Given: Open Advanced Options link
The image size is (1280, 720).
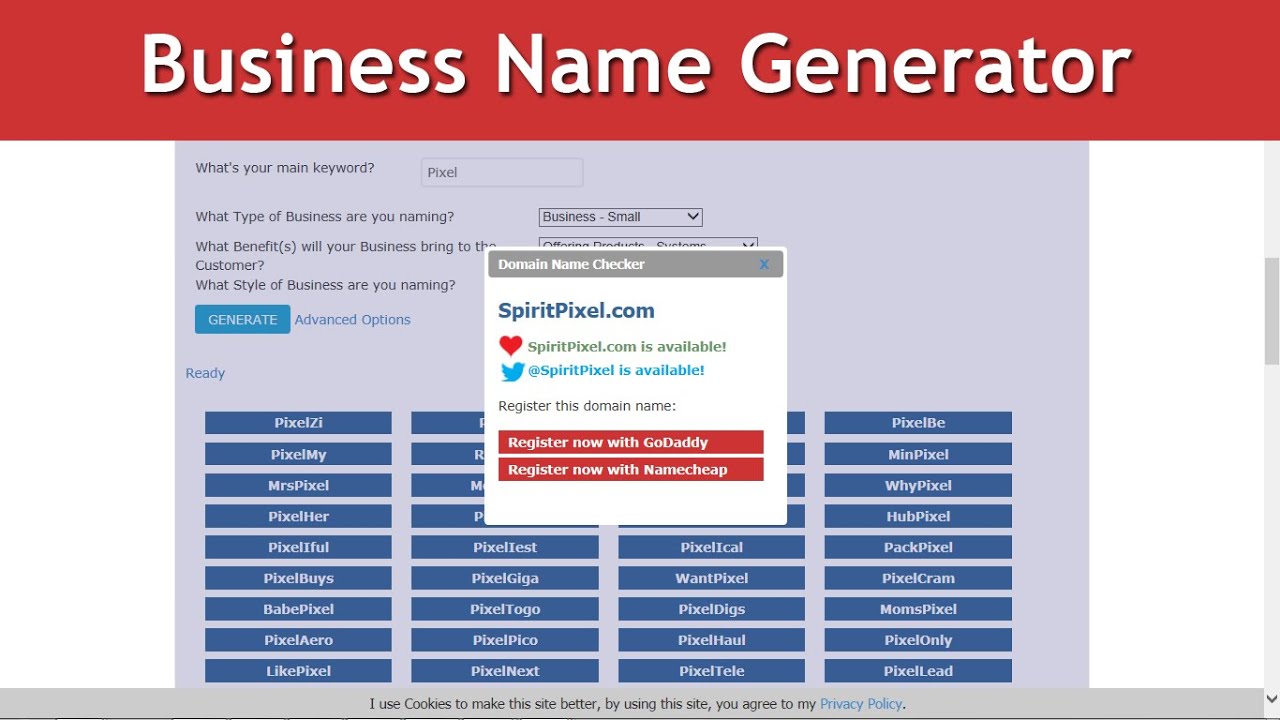Looking at the screenshot, I should [x=352, y=320].
